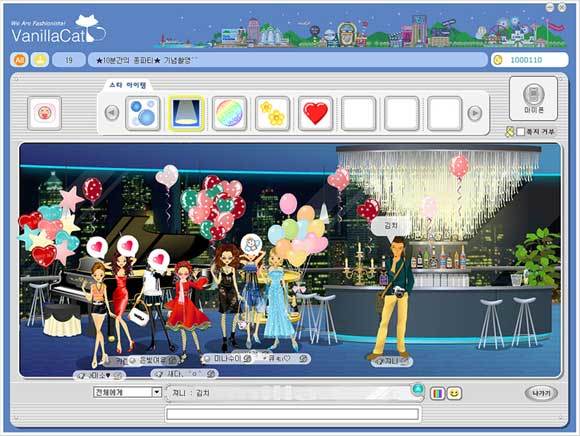Focus the chat message input field
Image resolution: width=580 pixels, height=436 pixels.
(292, 414)
